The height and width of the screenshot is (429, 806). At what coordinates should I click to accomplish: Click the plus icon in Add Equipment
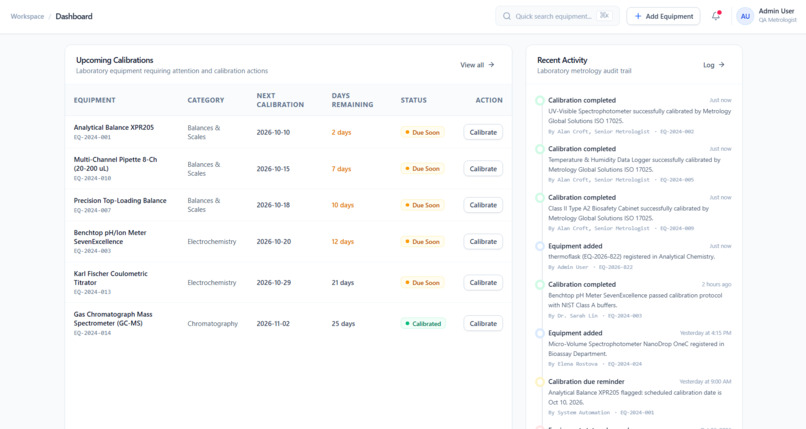pos(638,16)
